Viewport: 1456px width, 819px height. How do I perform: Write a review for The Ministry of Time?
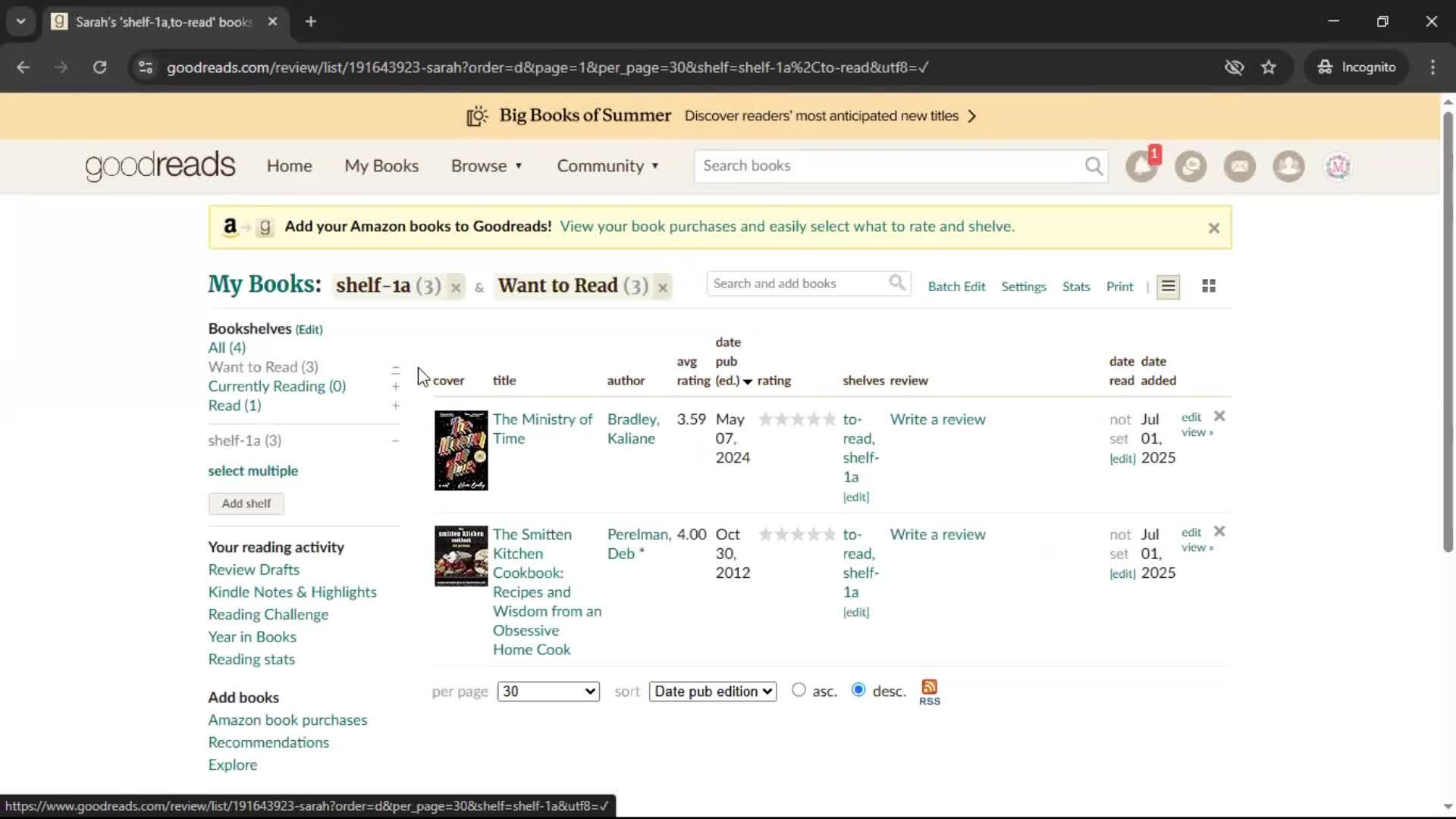pyautogui.click(x=937, y=419)
